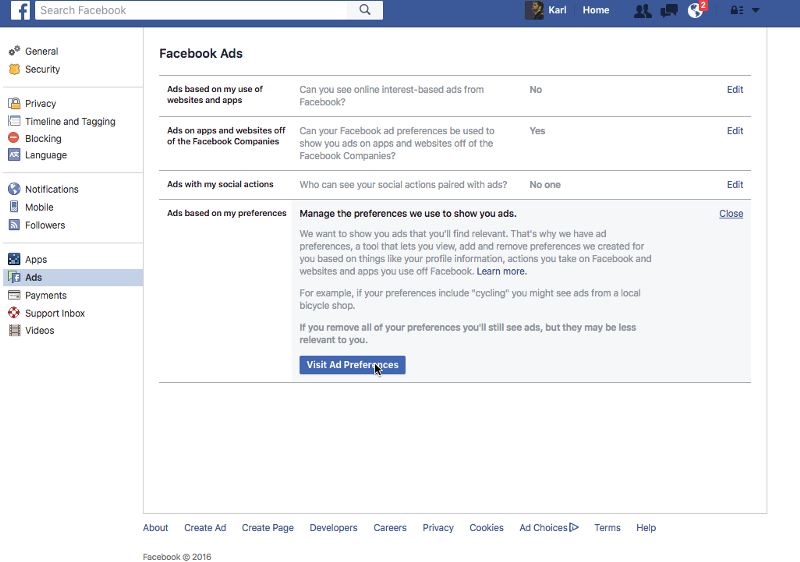Open Mobile settings section
Viewport: 800px width, 562px height.
tap(39, 207)
